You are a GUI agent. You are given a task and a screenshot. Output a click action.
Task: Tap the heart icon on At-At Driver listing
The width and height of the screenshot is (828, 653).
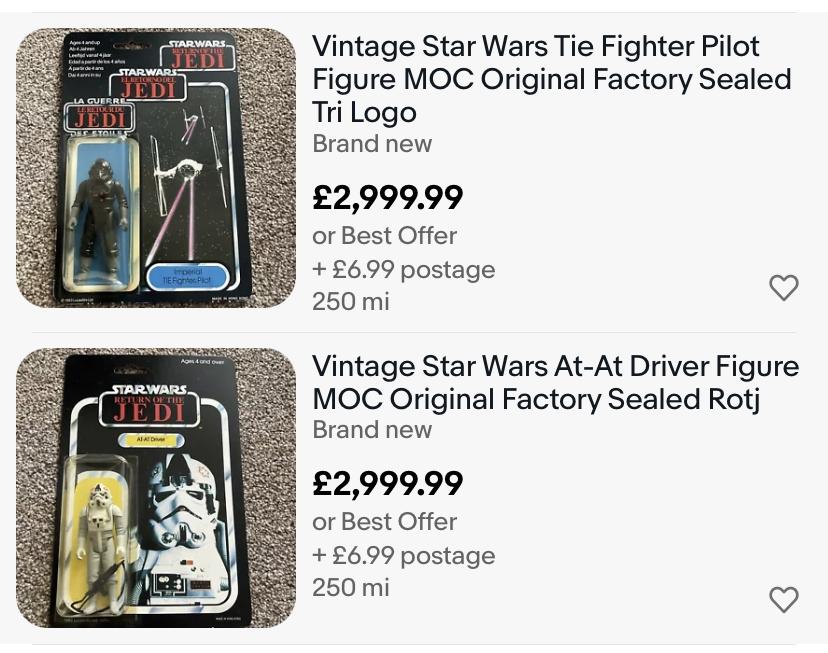point(783,599)
